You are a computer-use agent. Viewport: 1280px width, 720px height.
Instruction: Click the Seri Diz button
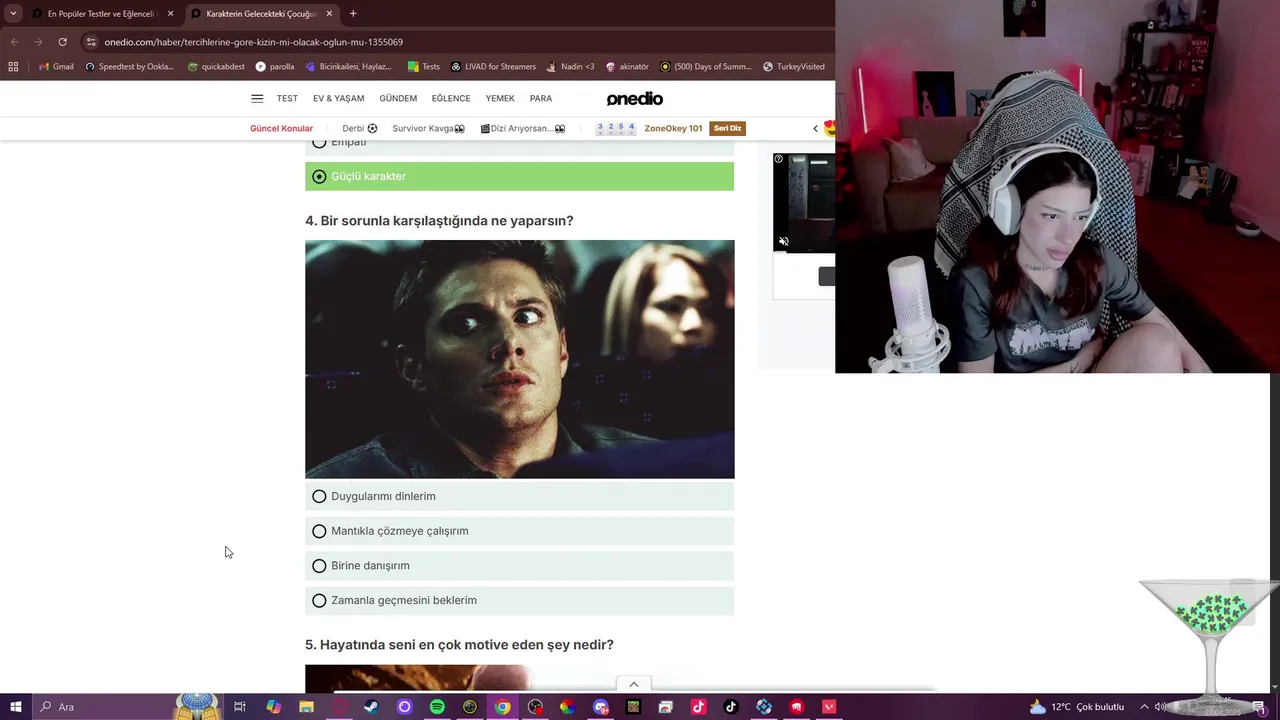tap(727, 128)
